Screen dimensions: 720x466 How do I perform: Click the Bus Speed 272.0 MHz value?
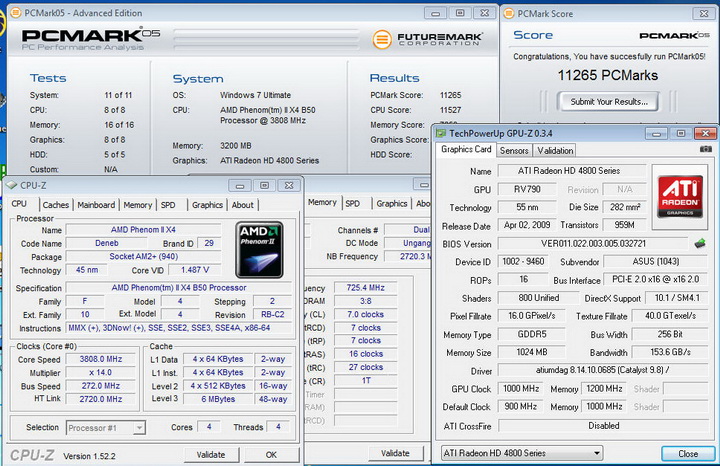coord(101,386)
